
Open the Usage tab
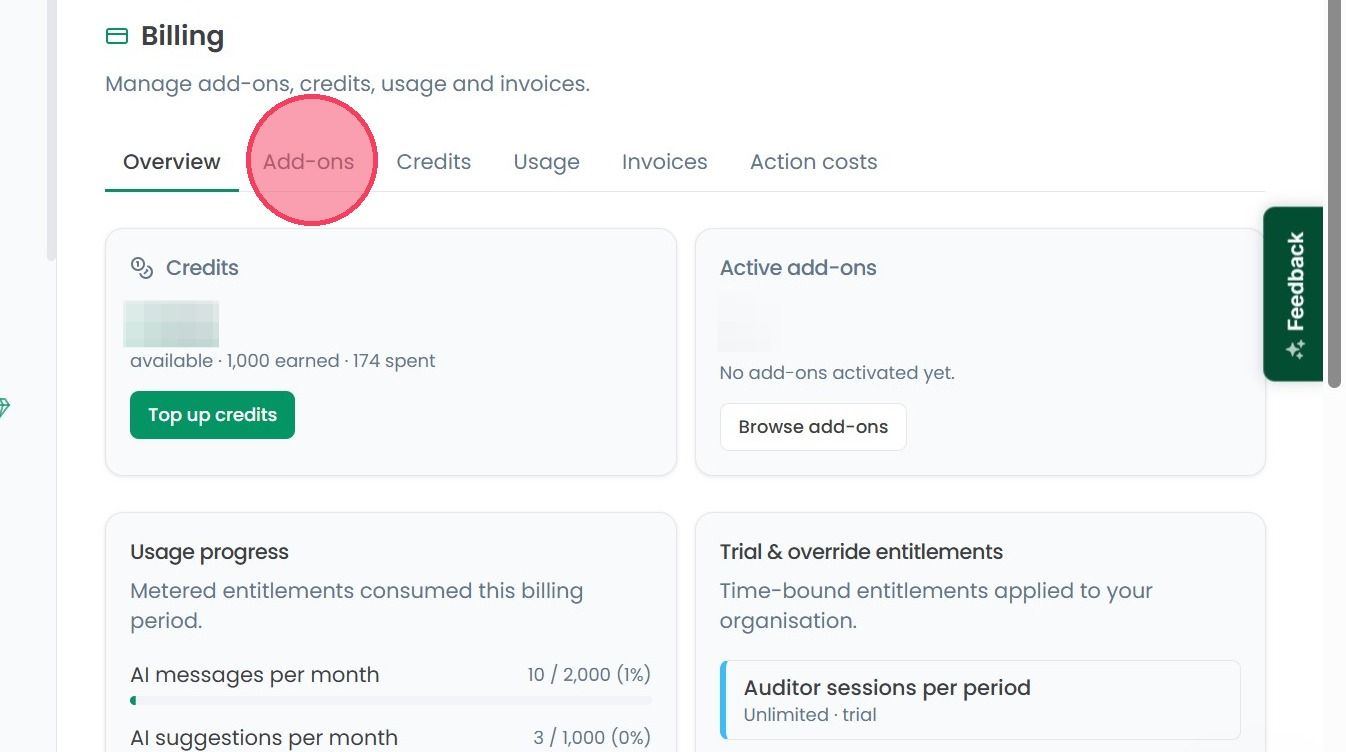point(547,162)
